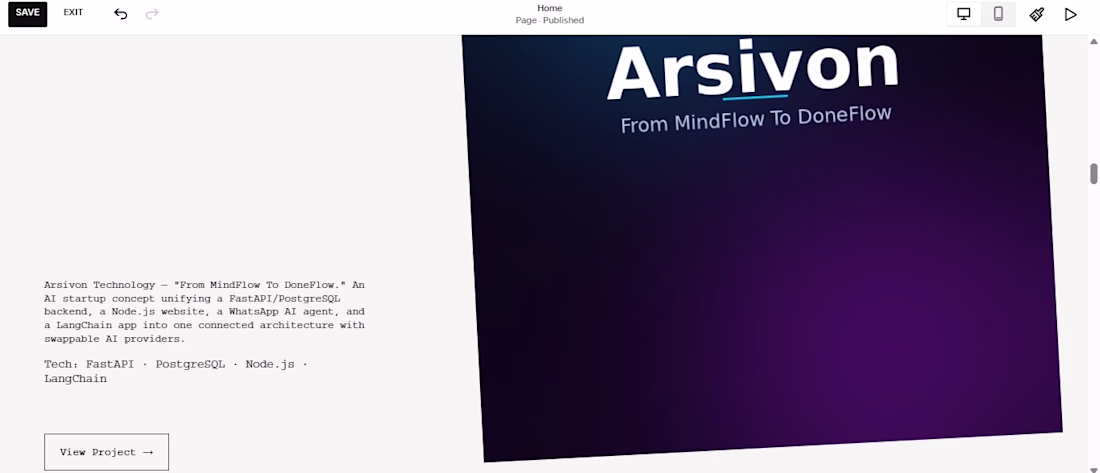Preview site with play icon

pos(1070,14)
